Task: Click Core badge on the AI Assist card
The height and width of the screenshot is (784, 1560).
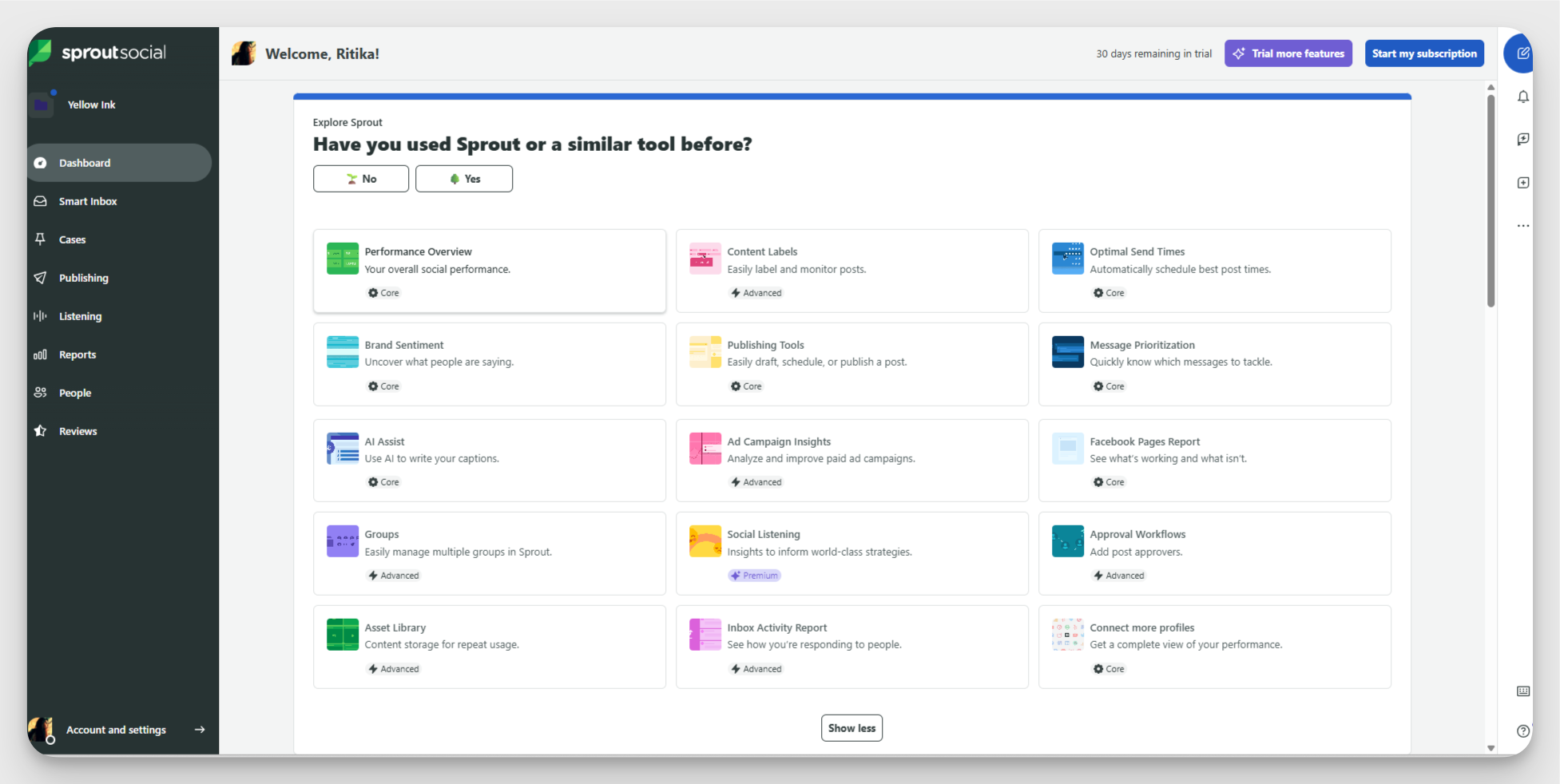Action: point(383,482)
